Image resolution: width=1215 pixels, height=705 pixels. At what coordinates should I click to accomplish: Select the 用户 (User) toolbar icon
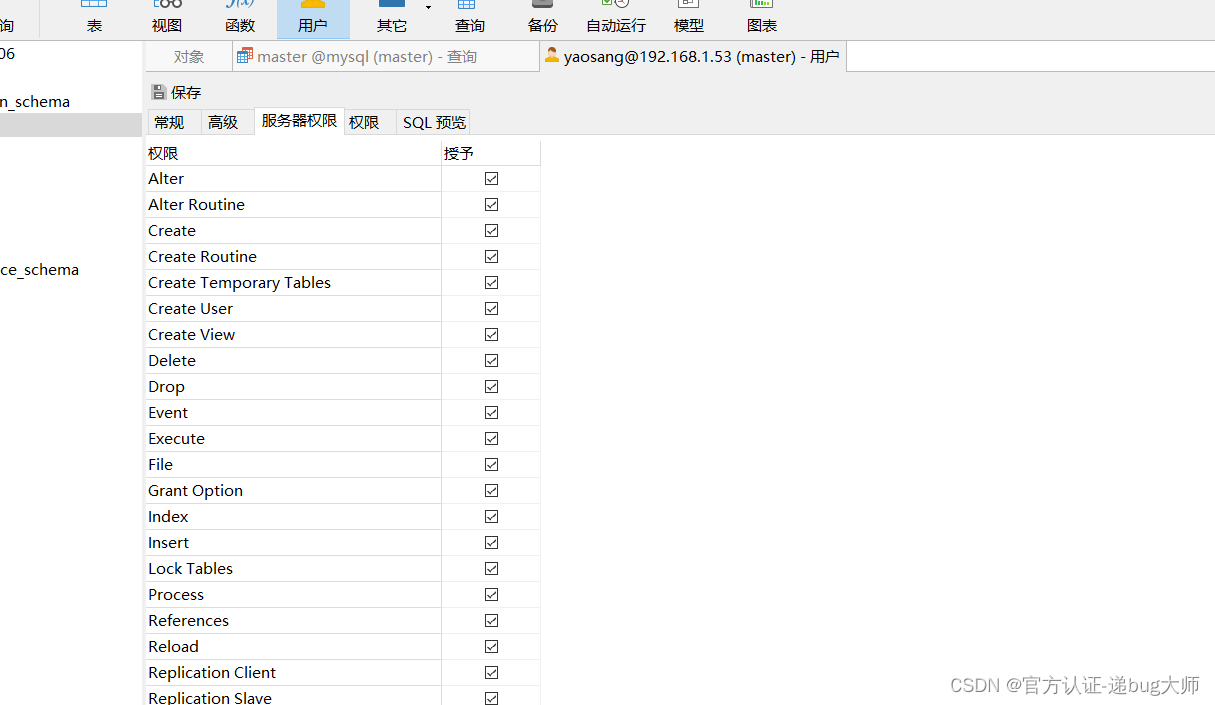[313, 18]
